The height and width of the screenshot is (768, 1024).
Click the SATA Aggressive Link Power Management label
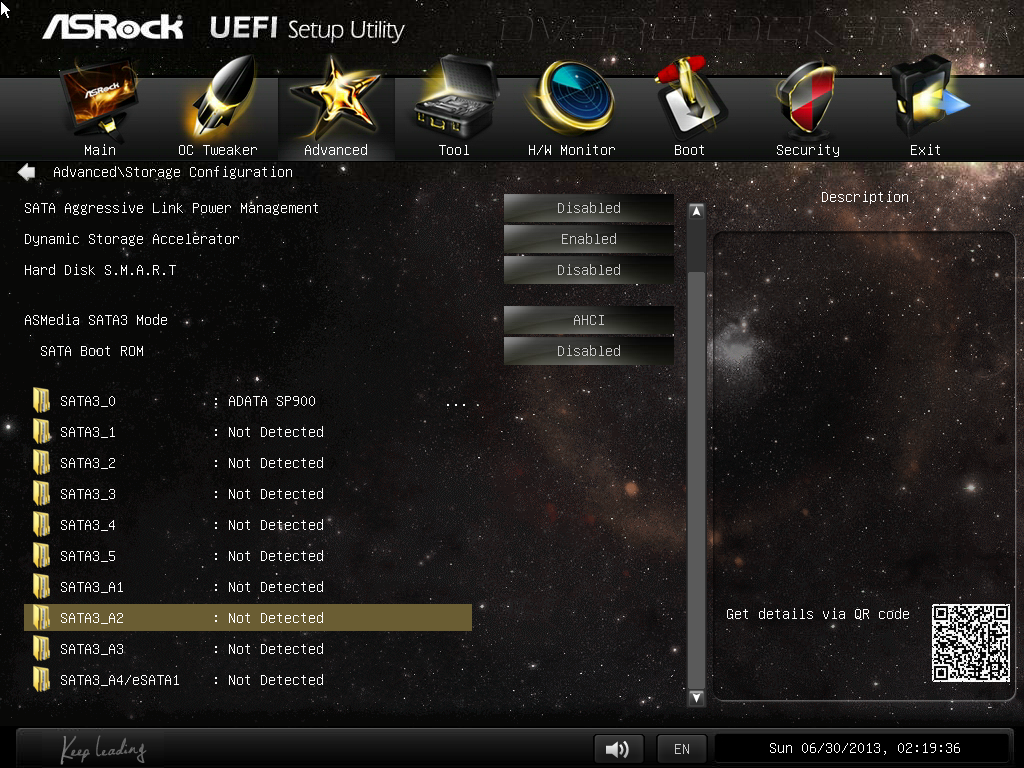point(171,208)
